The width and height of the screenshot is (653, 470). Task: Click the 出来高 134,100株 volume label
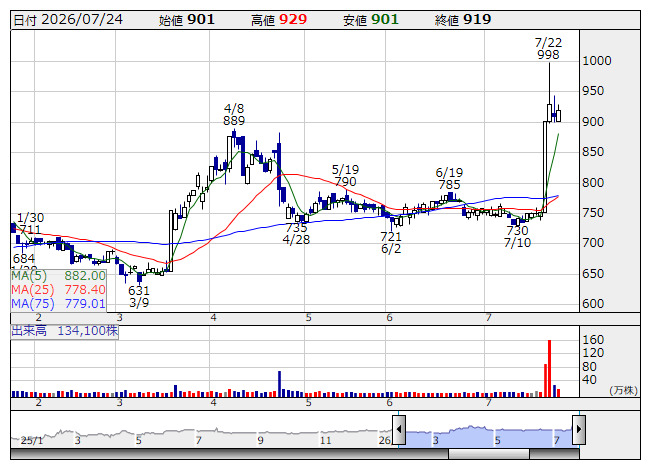point(65,331)
